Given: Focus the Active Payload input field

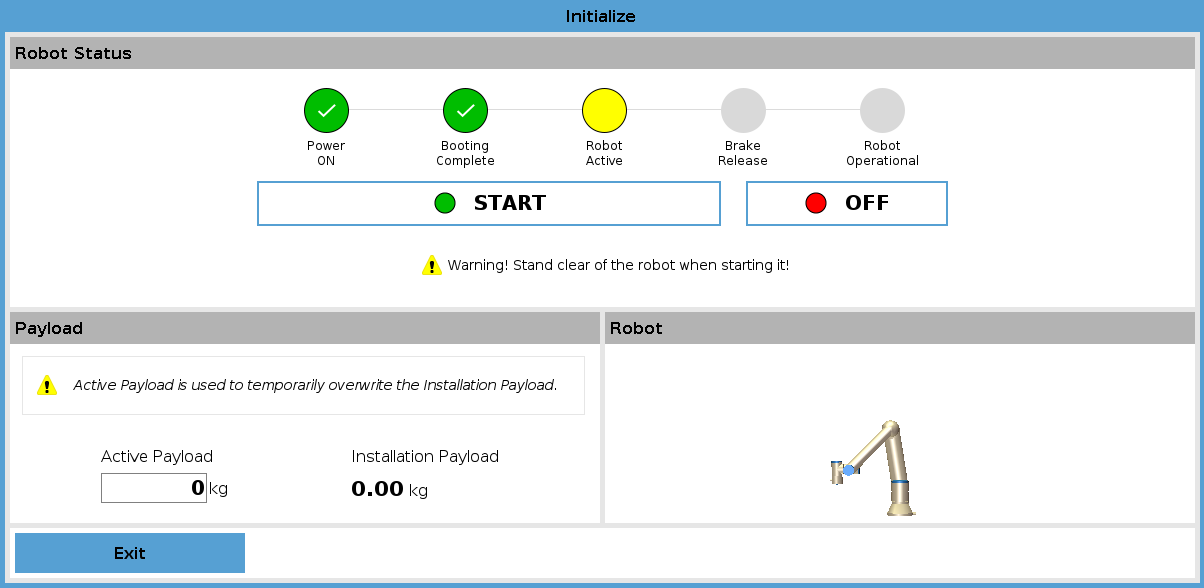Looking at the screenshot, I should (154, 488).
